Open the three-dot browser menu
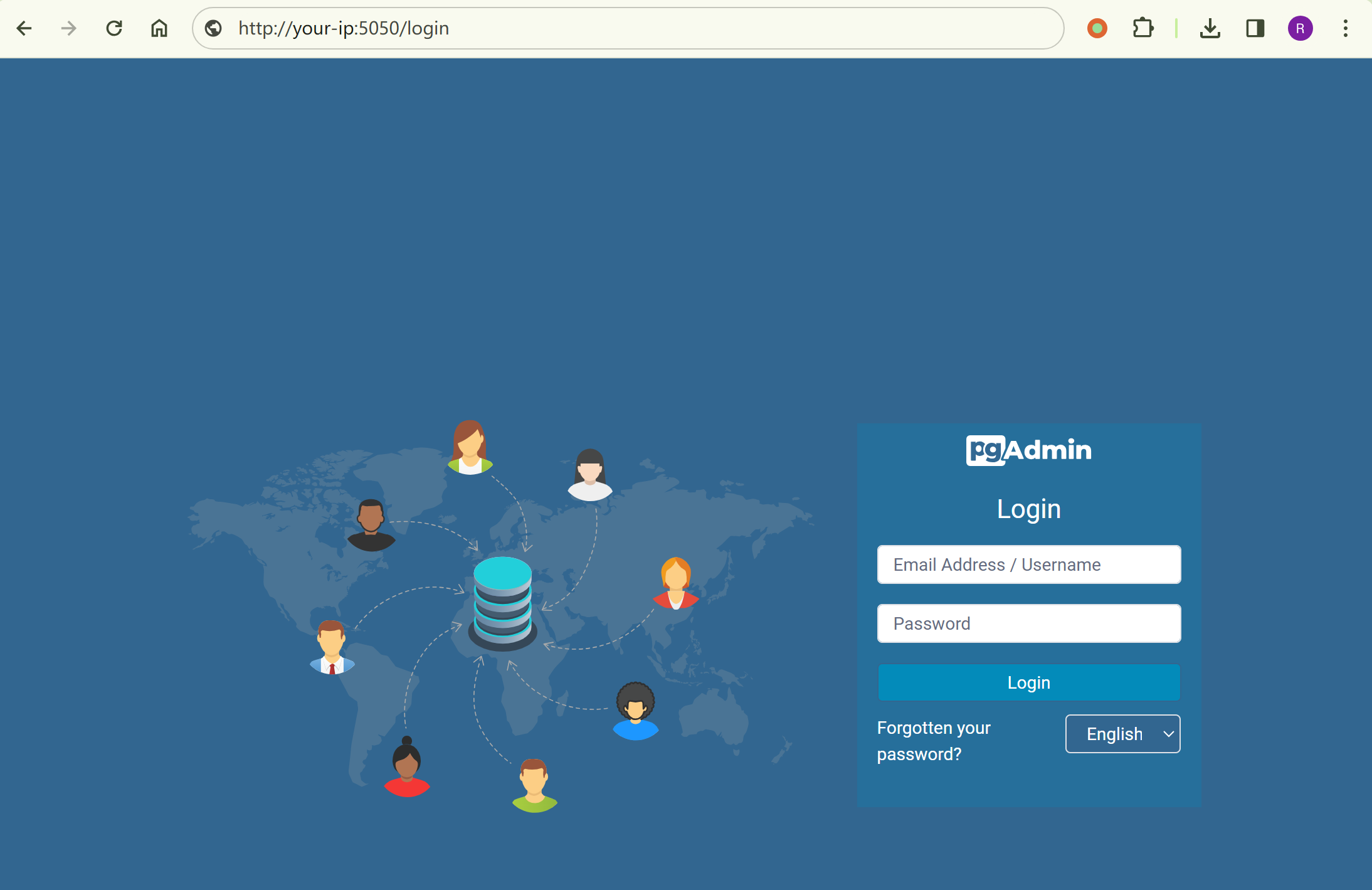 click(1345, 28)
